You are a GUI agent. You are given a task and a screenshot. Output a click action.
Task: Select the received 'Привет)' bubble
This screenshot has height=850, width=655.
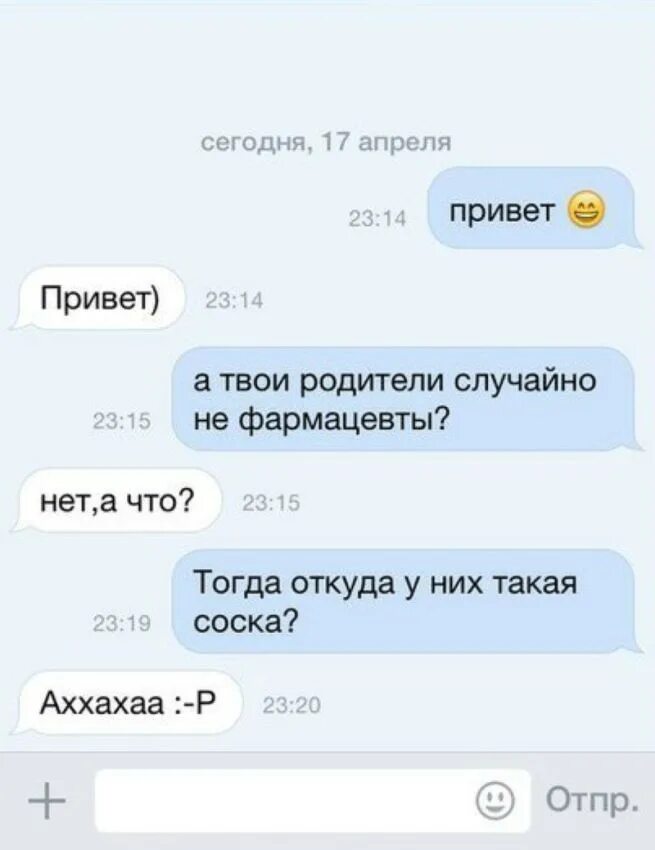click(99, 298)
